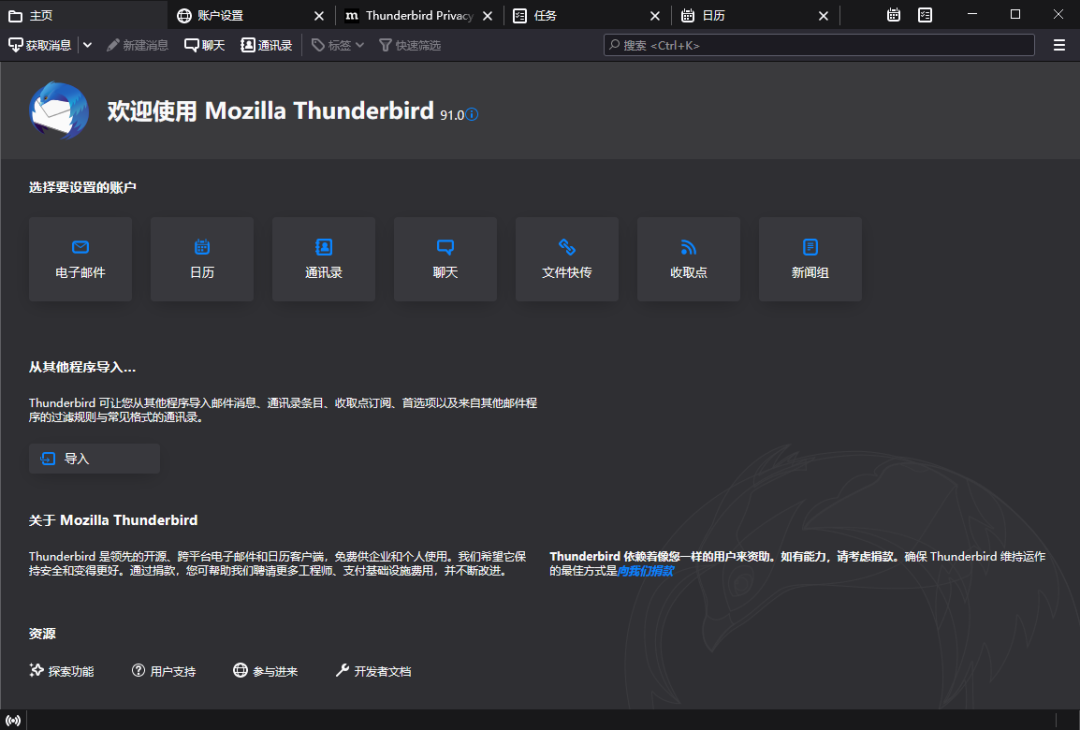
Task: Open the 文件快传 setup card
Action: coord(567,259)
